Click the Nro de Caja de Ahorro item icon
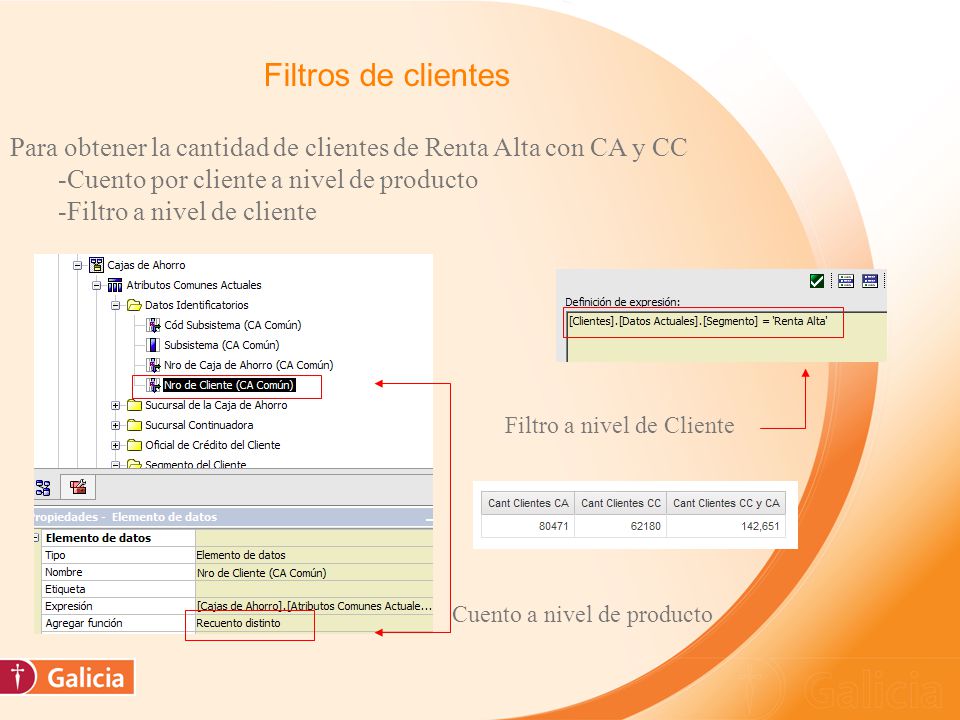The image size is (960, 720). pyautogui.click(x=153, y=366)
